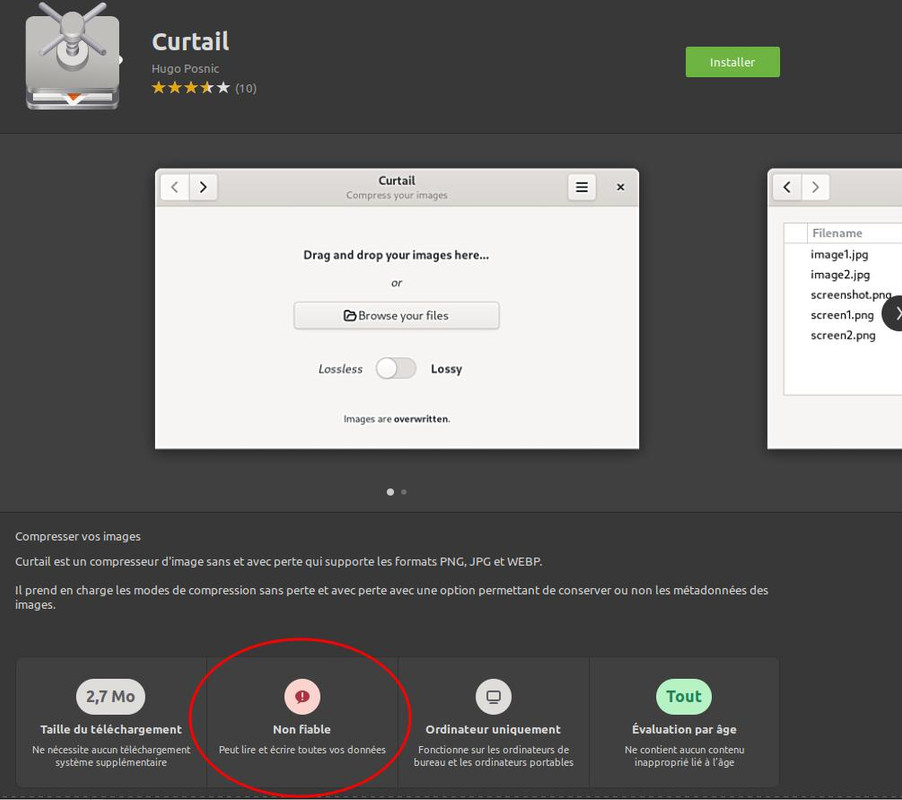This screenshot has width=902, height=800.
Task: Open the Évaluation par âge card
Action: [685, 722]
